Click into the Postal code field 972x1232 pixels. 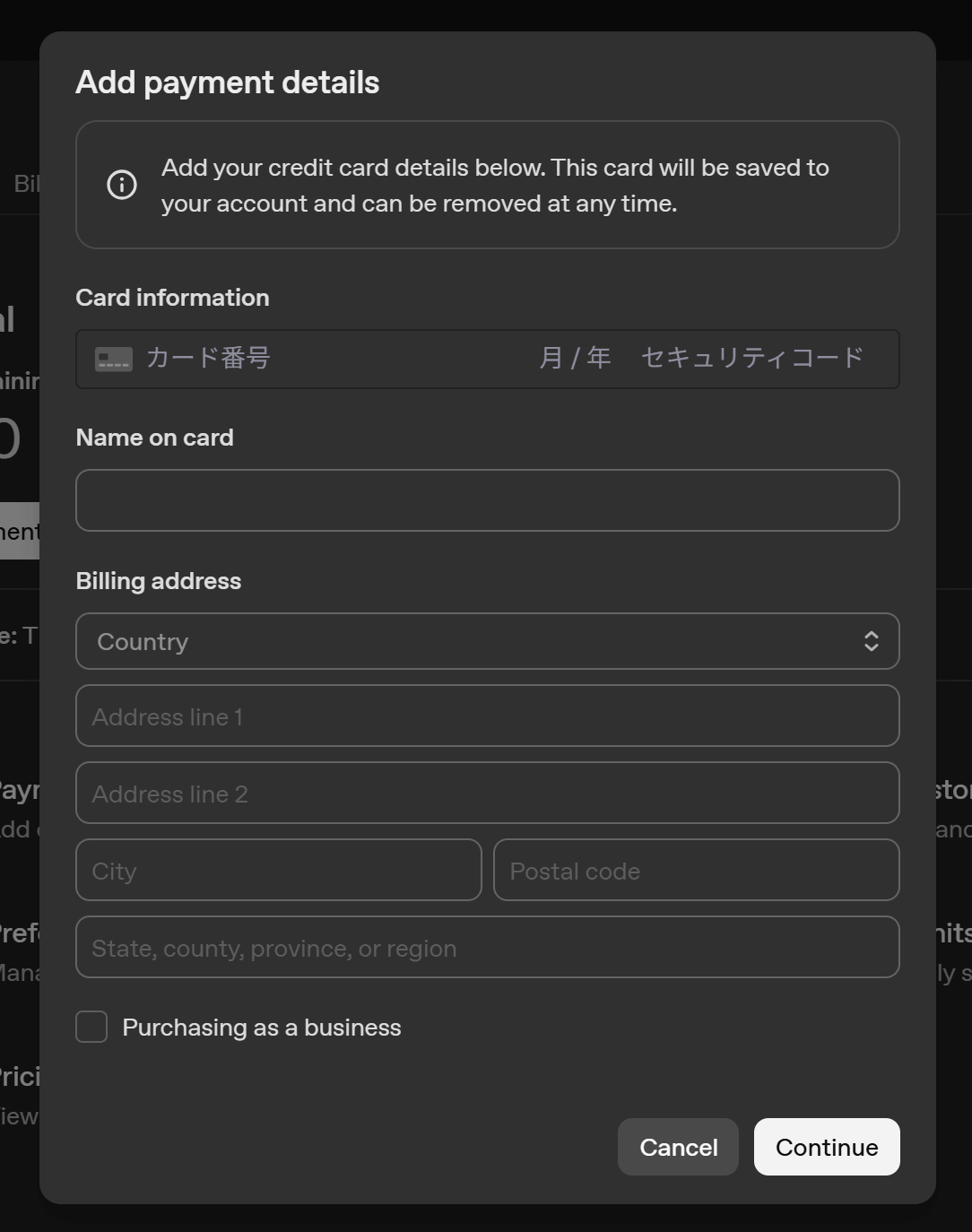[x=696, y=870]
